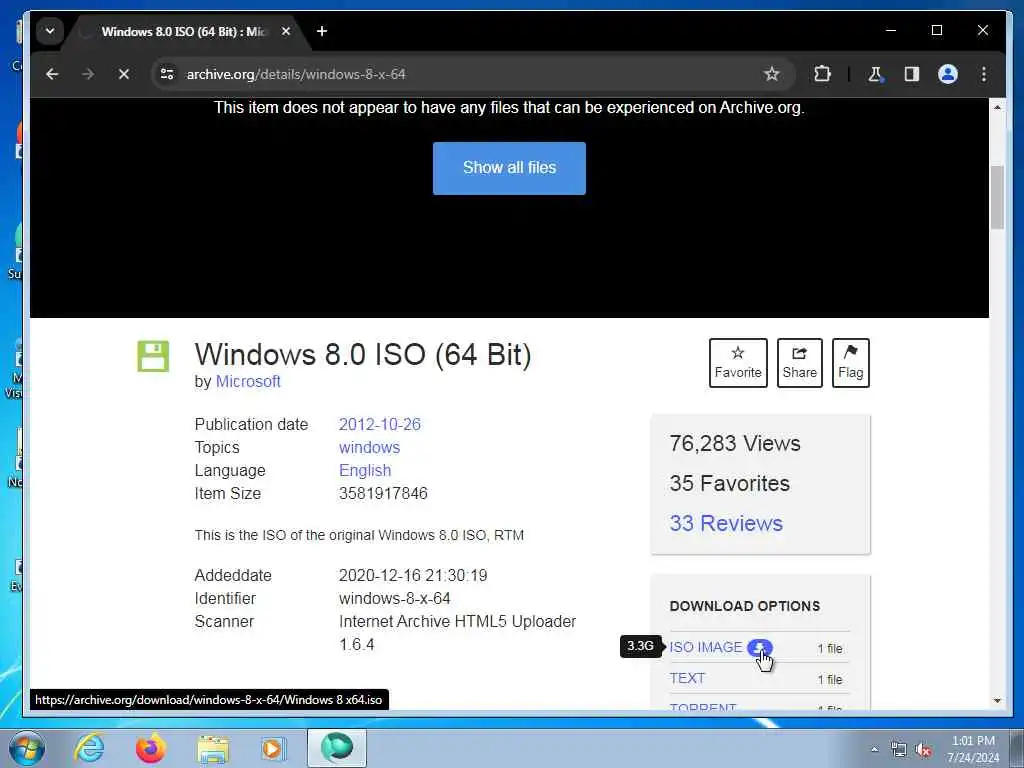Open Windows Media Player from the taskbar

272,748
